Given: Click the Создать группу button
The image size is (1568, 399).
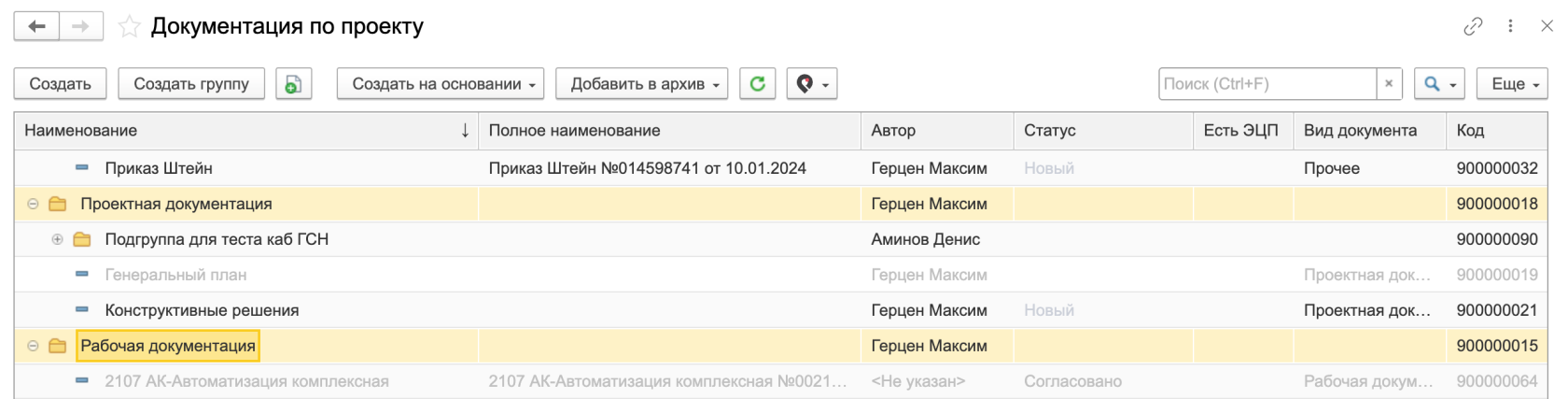Looking at the screenshot, I should coord(191,84).
